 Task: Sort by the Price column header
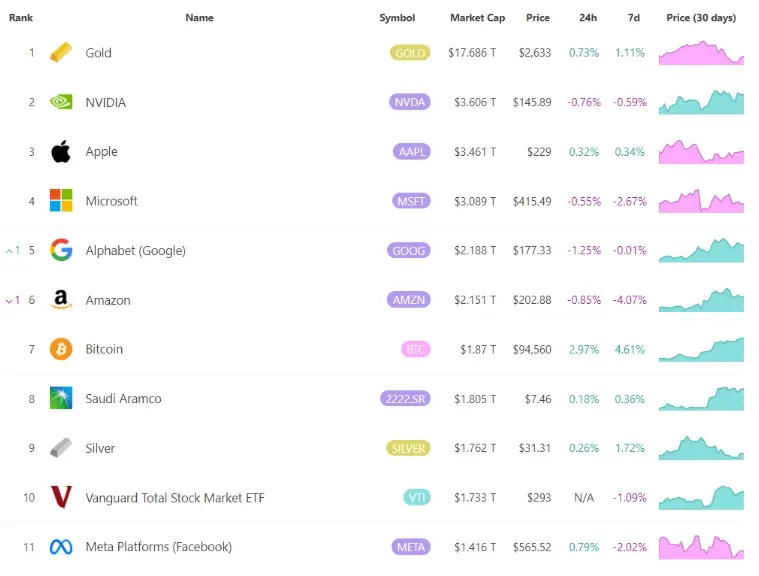(x=538, y=17)
